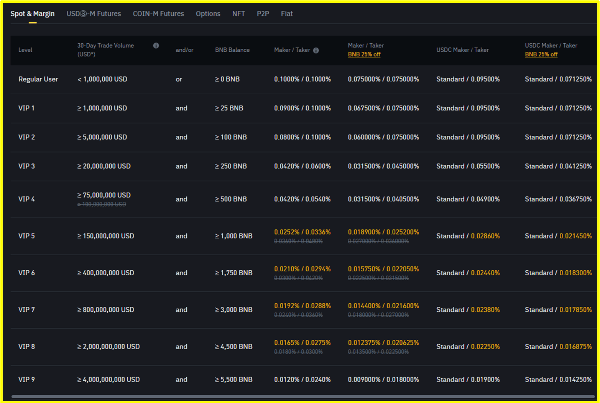Select the NFT tab
This screenshot has width=600, height=403.
click(x=238, y=14)
